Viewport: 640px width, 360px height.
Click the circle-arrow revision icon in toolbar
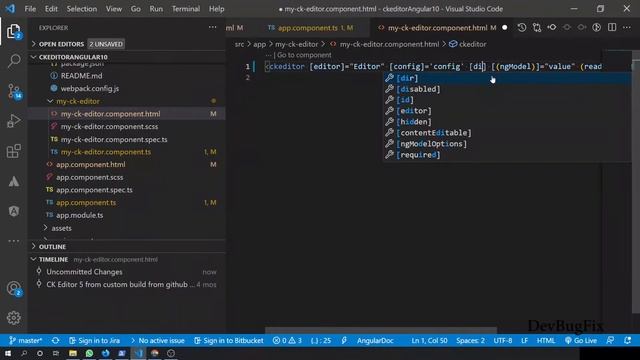click(552, 27)
